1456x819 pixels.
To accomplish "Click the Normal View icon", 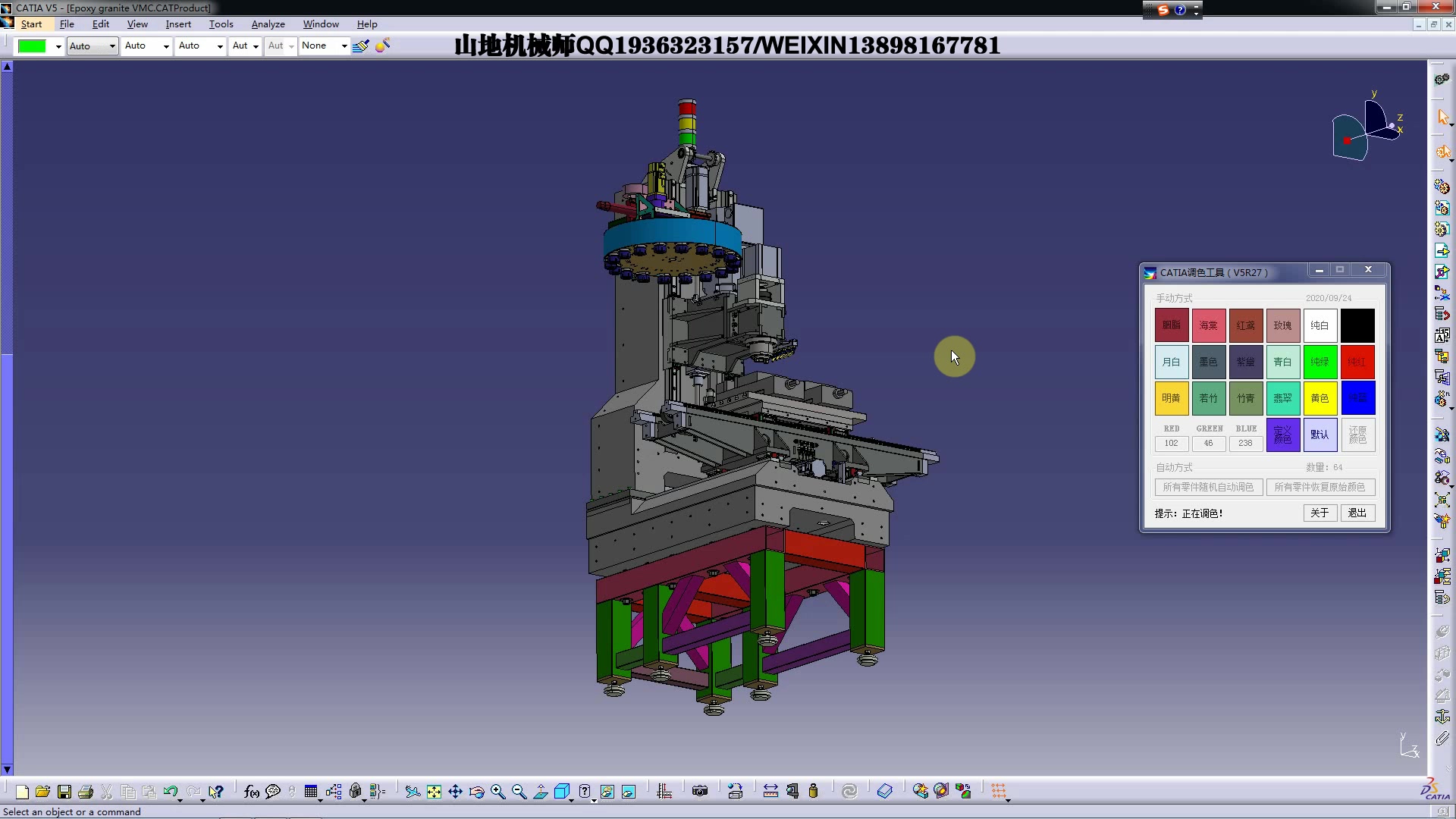I will click(x=541, y=792).
